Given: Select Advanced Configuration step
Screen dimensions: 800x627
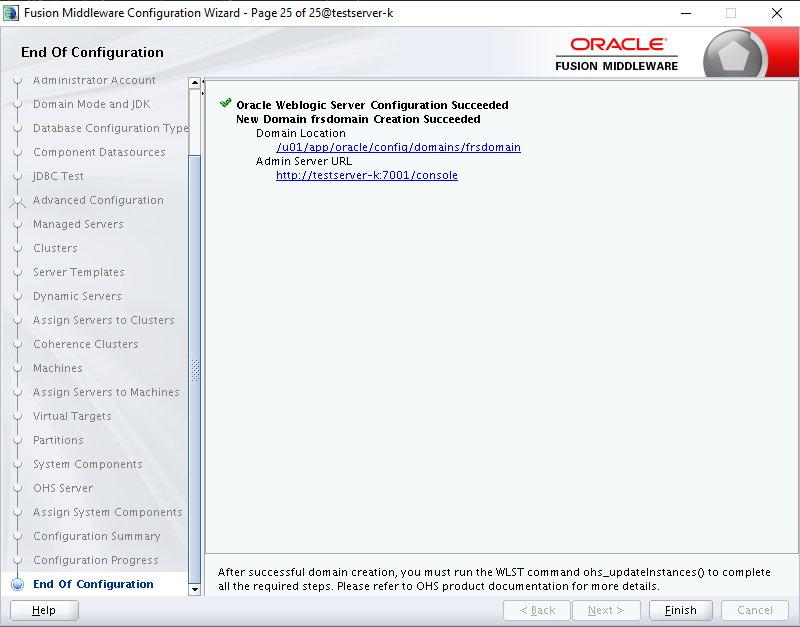Looking at the screenshot, I should click(98, 200).
